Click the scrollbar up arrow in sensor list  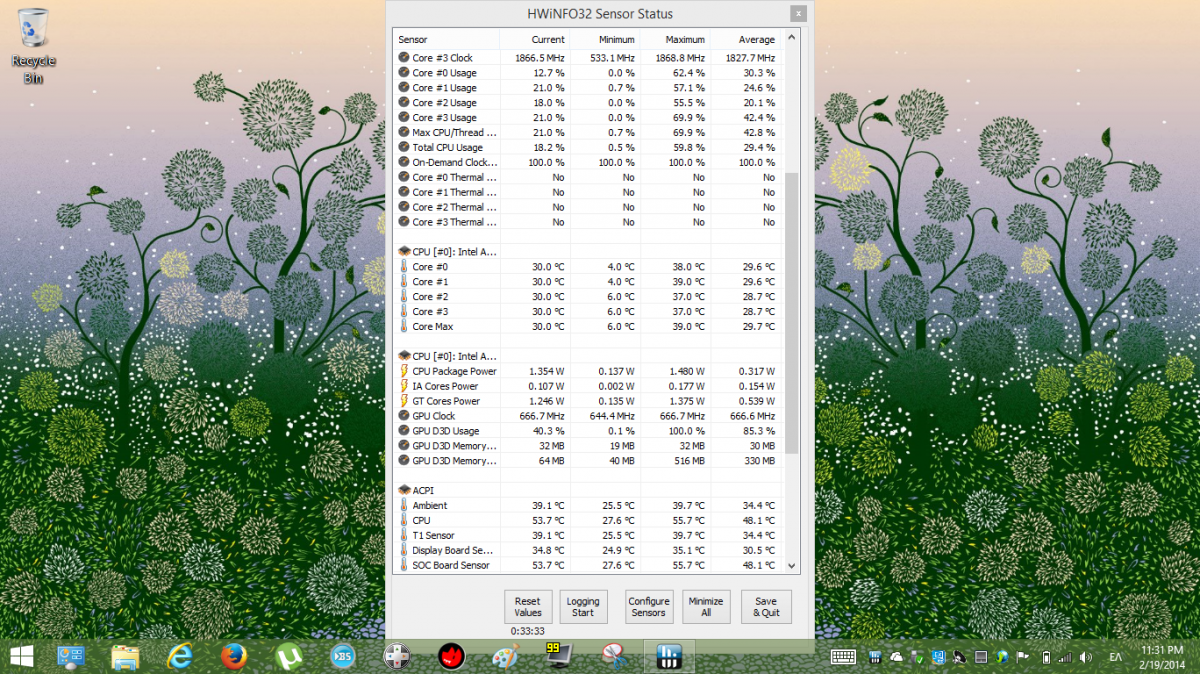tap(792, 37)
